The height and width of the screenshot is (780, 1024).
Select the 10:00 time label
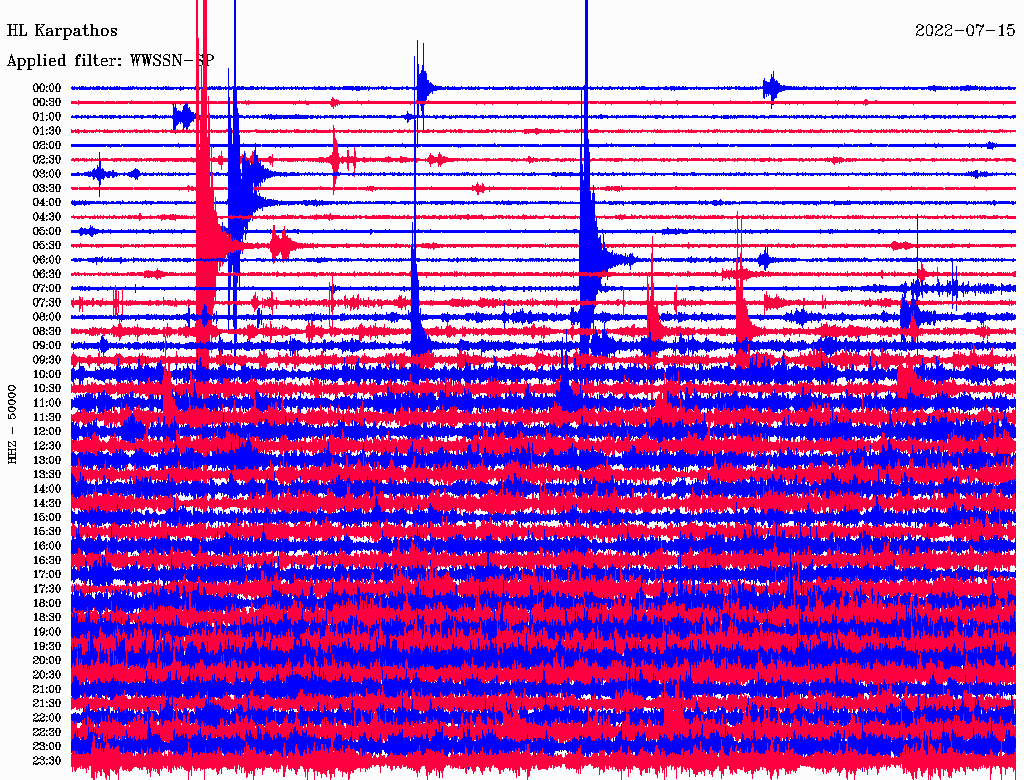coord(47,374)
